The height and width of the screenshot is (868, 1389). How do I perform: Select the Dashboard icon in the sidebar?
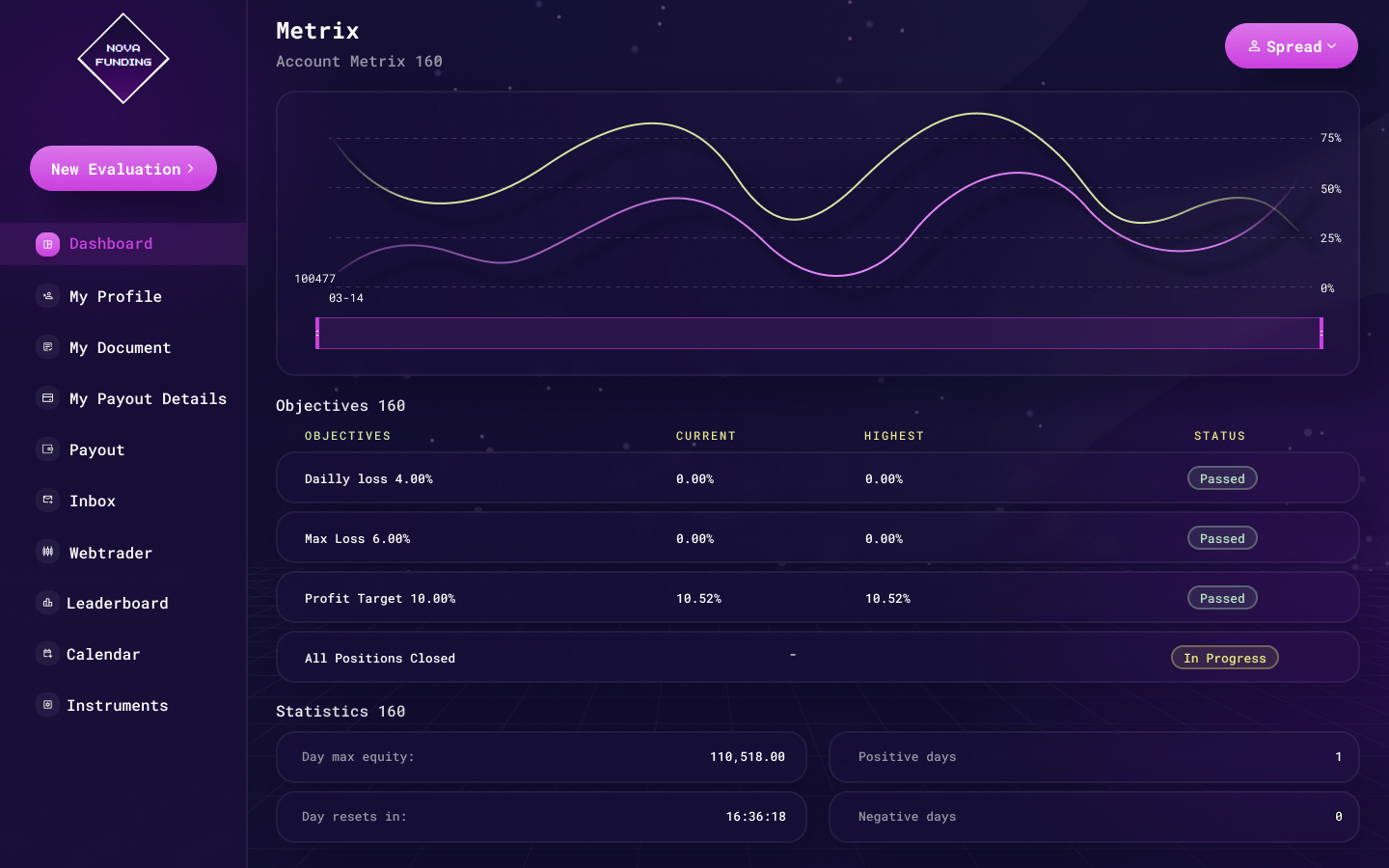coord(48,244)
